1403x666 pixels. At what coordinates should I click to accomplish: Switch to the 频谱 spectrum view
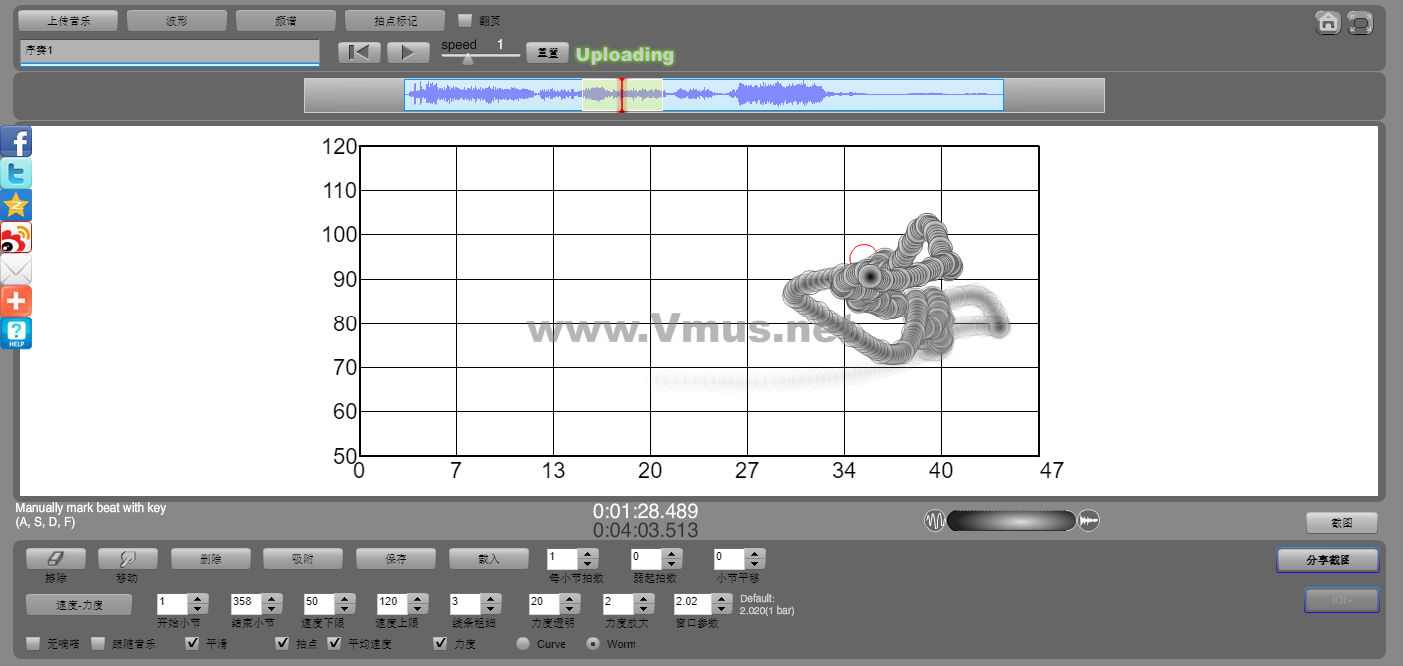(x=285, y=20)
